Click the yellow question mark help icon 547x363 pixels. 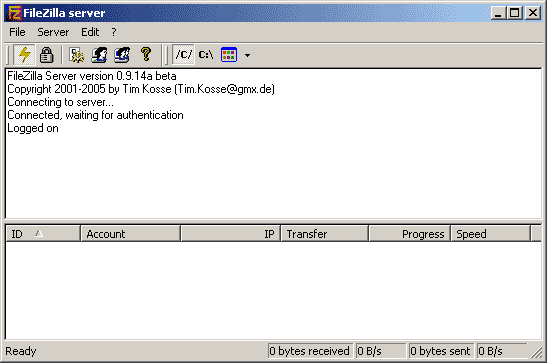(x=146, y=55)
